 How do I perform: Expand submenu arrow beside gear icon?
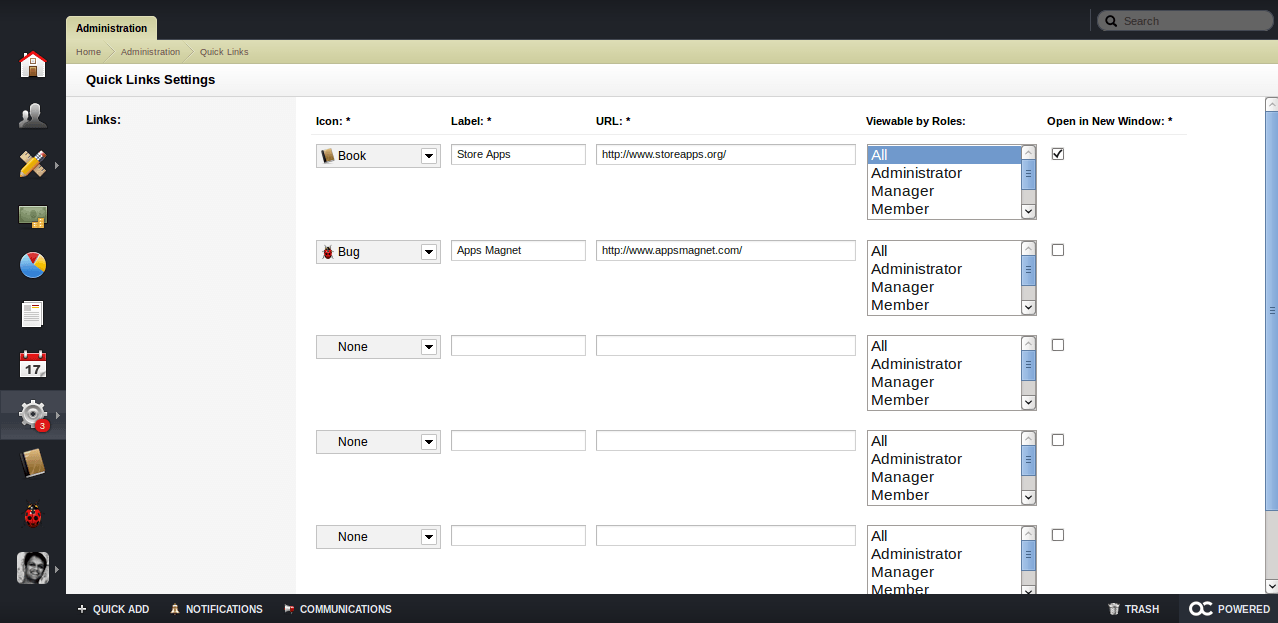pyautogui.click(x=57, y=414)
